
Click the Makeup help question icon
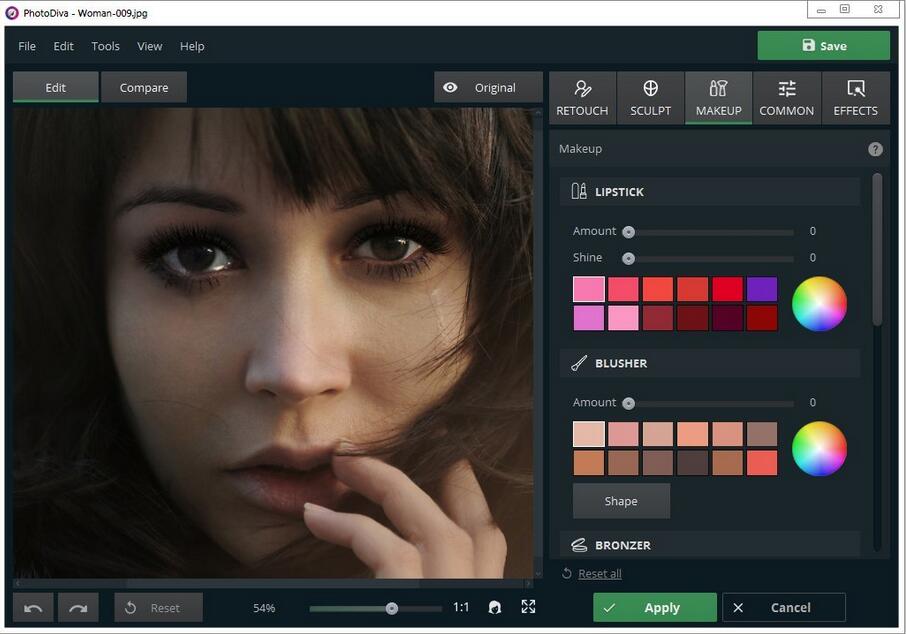point(875,149)
